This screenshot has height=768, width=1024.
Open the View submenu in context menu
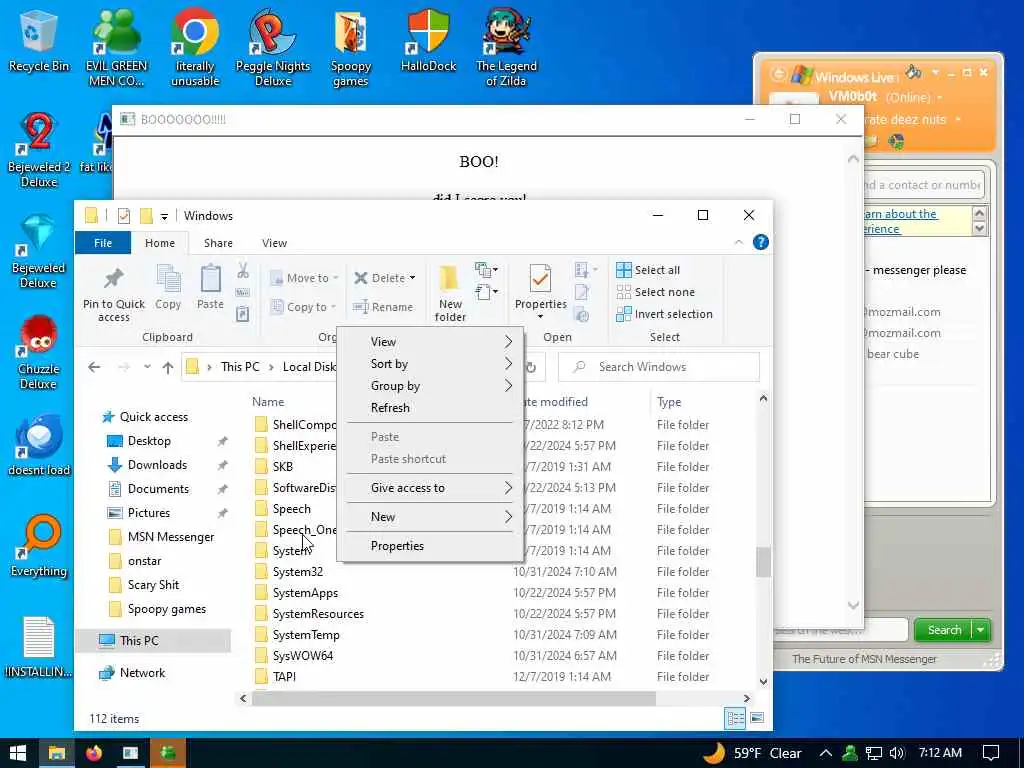pyautogui.click(x=430, y=342)
